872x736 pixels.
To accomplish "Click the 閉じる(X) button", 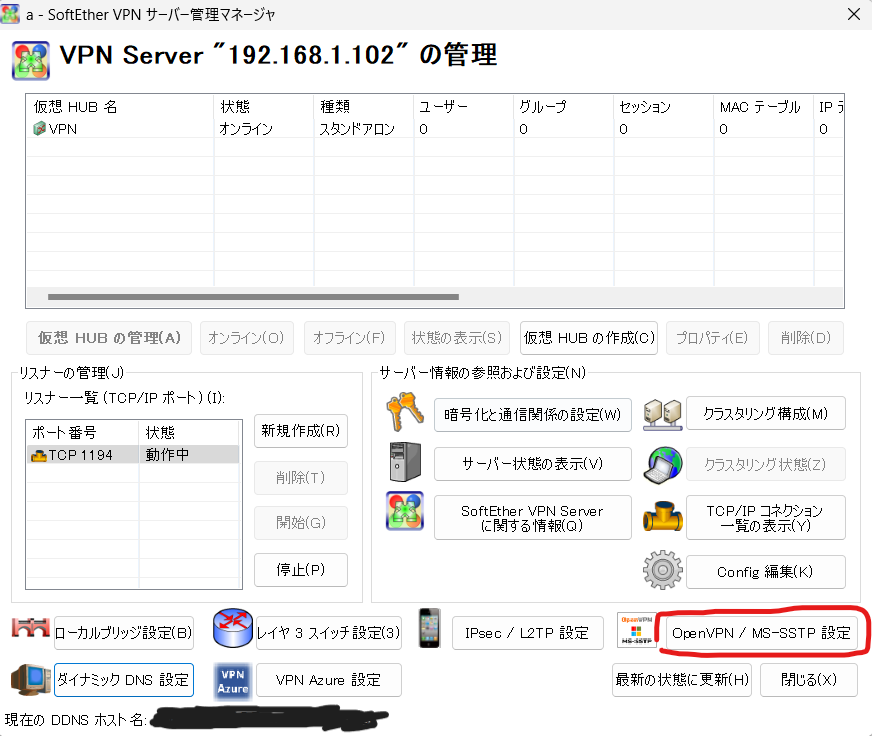I will click(x=809, y=680).
